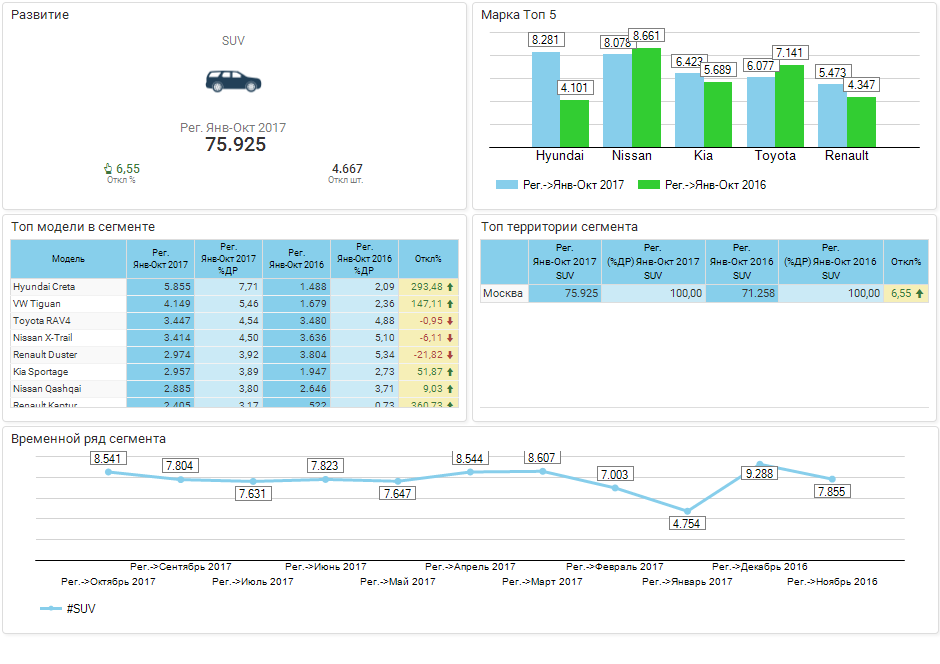Click the green legend swatch for Янв-Окт 2016

point(649,185)
